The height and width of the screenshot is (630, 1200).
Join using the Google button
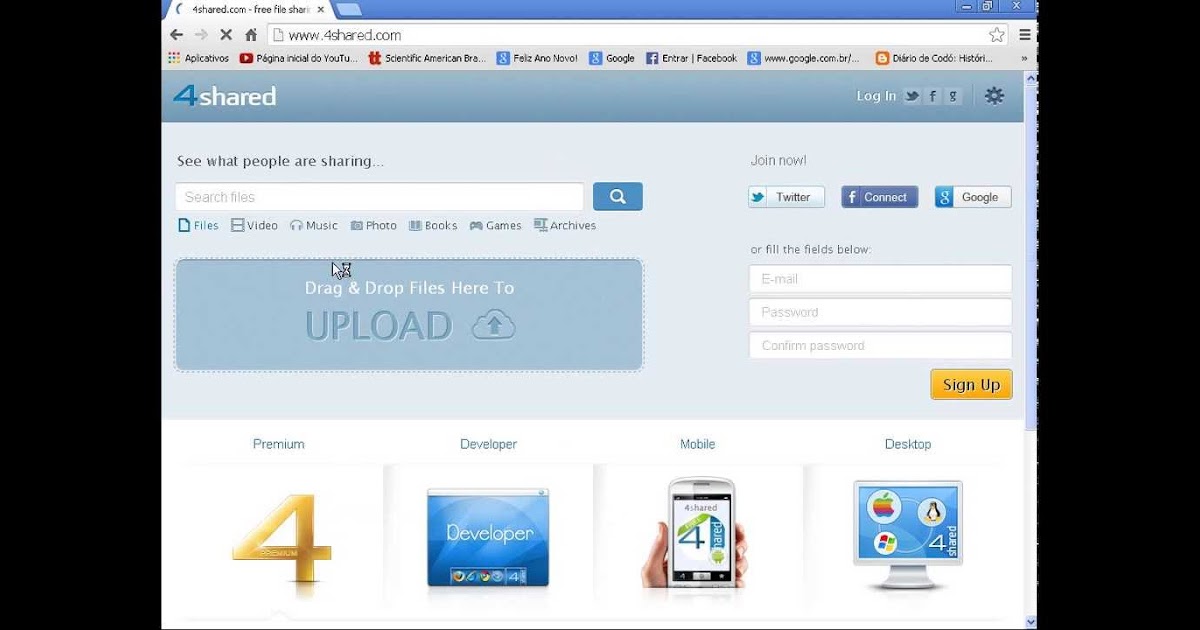pos(973,197)
